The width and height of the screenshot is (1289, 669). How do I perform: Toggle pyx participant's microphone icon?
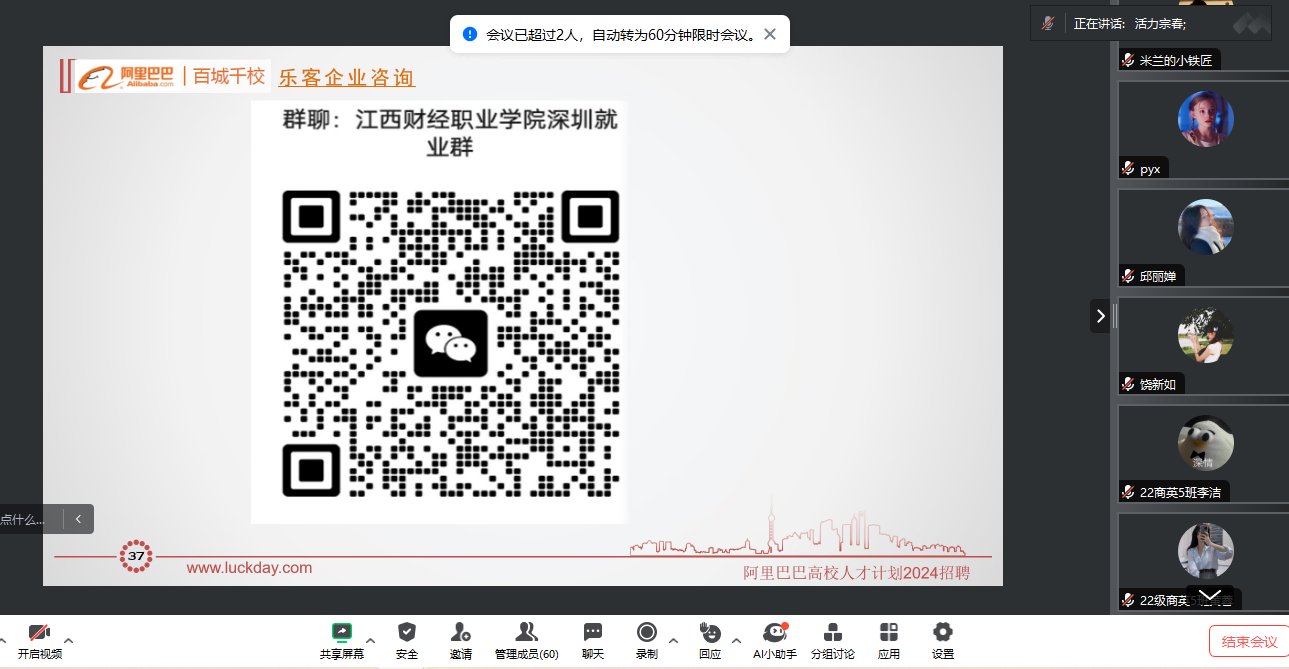point(1128,169)
